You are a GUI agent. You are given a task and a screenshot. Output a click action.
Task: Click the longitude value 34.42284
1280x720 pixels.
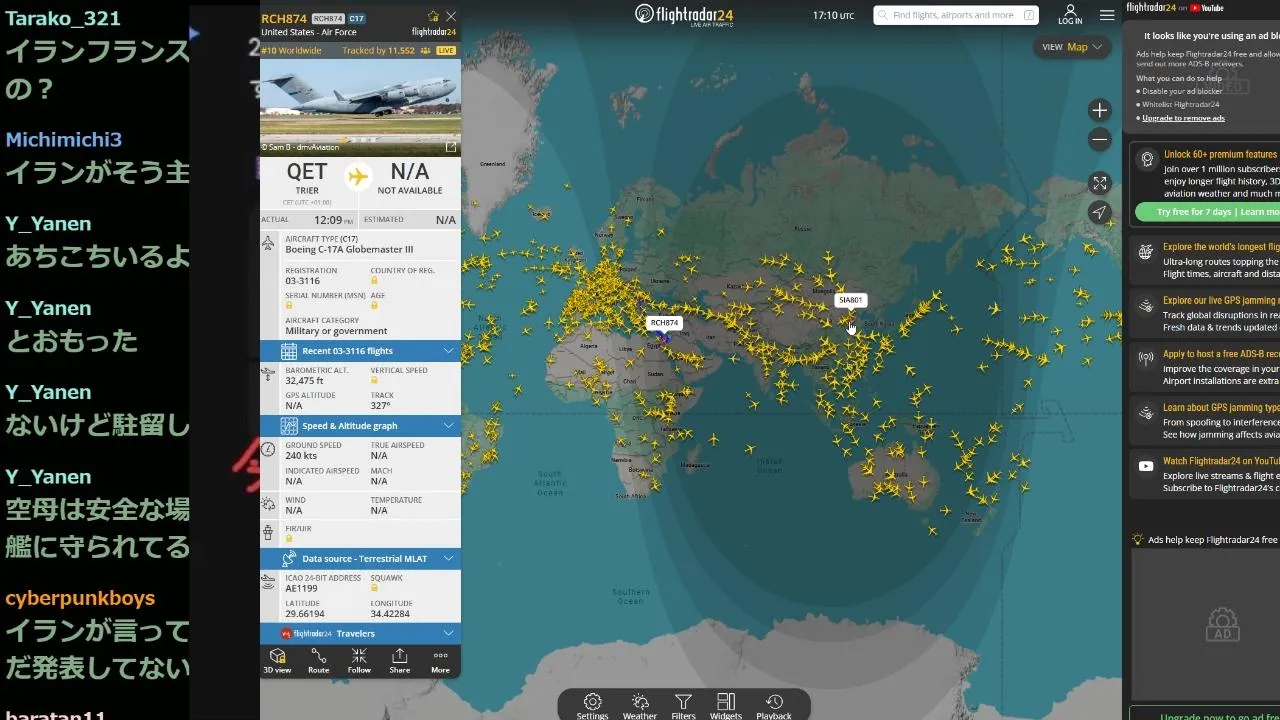(390, 614)
